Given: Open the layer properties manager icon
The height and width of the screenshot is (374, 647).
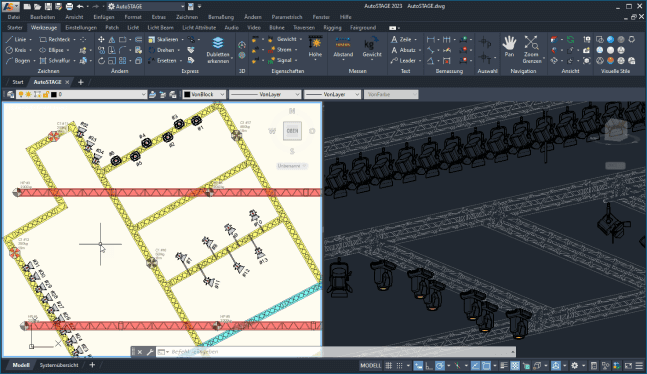Looking at the screenshot, I should (x=10, y=95).
